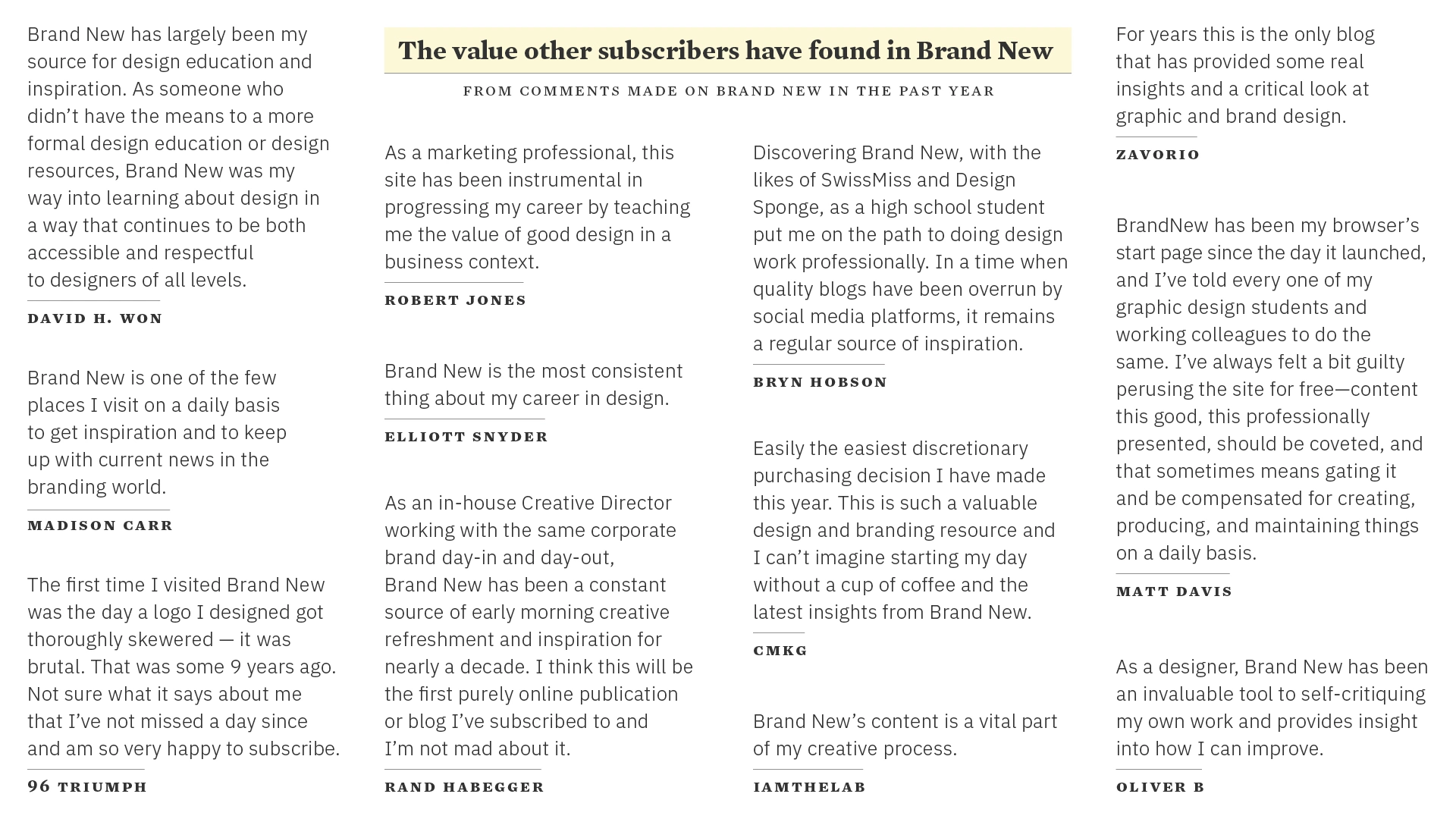Select the "vital part of my creative process" quote

905,735
